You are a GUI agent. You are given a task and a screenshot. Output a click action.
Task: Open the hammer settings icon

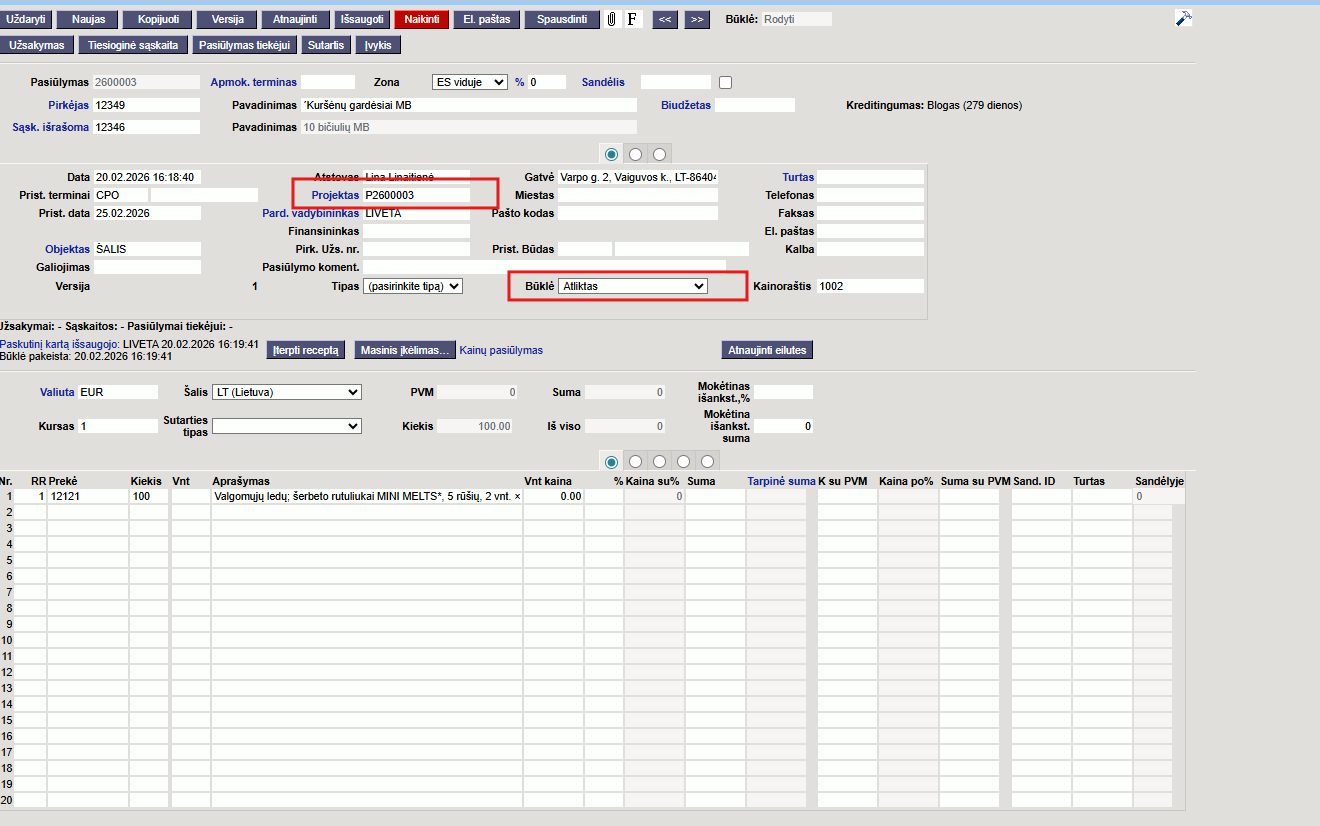coord(1183,19)
